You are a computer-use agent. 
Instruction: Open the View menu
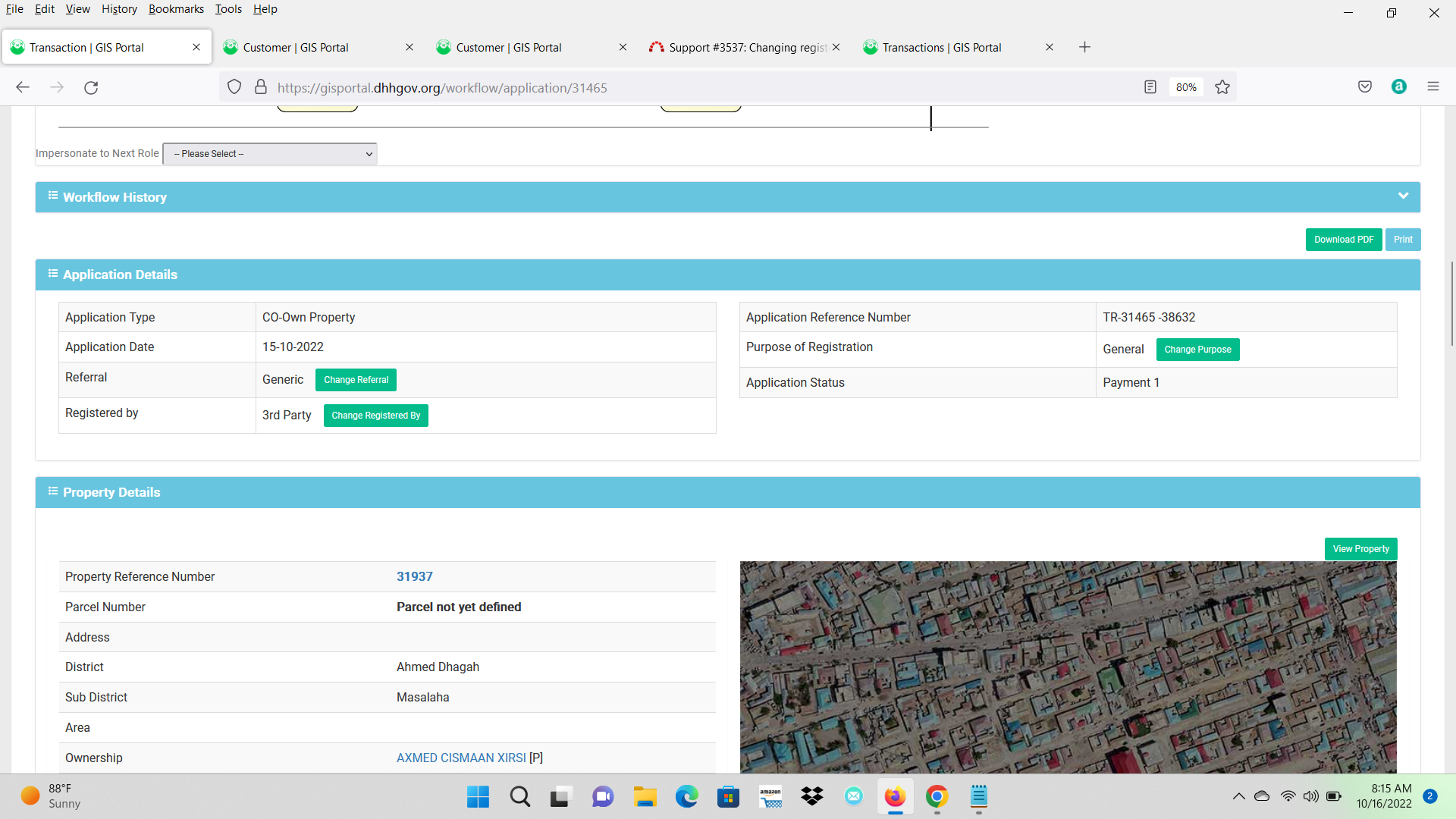[77, 9]
